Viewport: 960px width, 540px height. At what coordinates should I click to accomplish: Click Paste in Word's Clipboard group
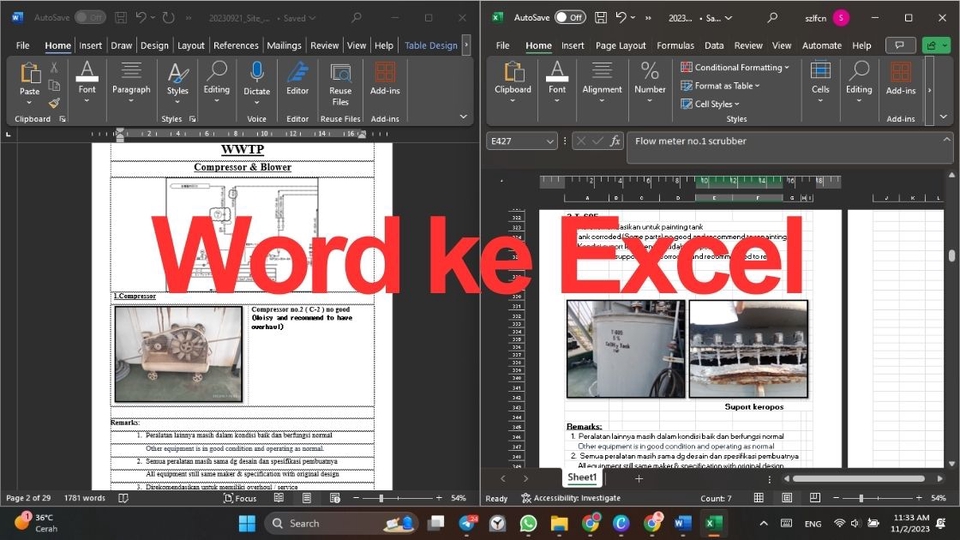[x=29, y=80]
